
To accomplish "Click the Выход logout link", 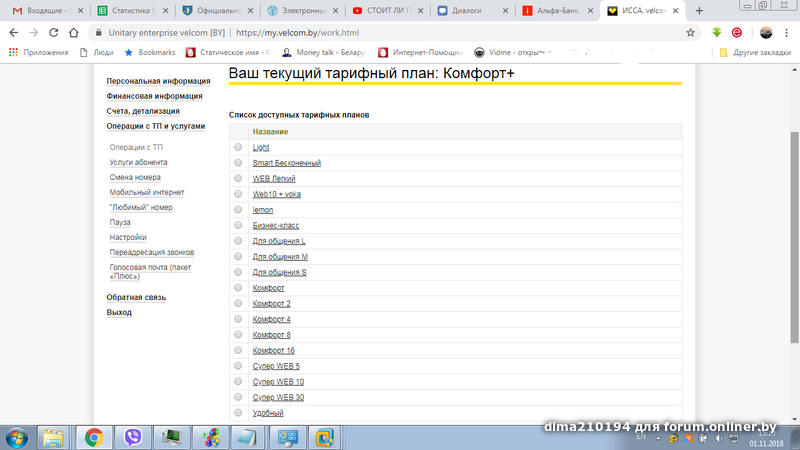I will coord(119,313).
